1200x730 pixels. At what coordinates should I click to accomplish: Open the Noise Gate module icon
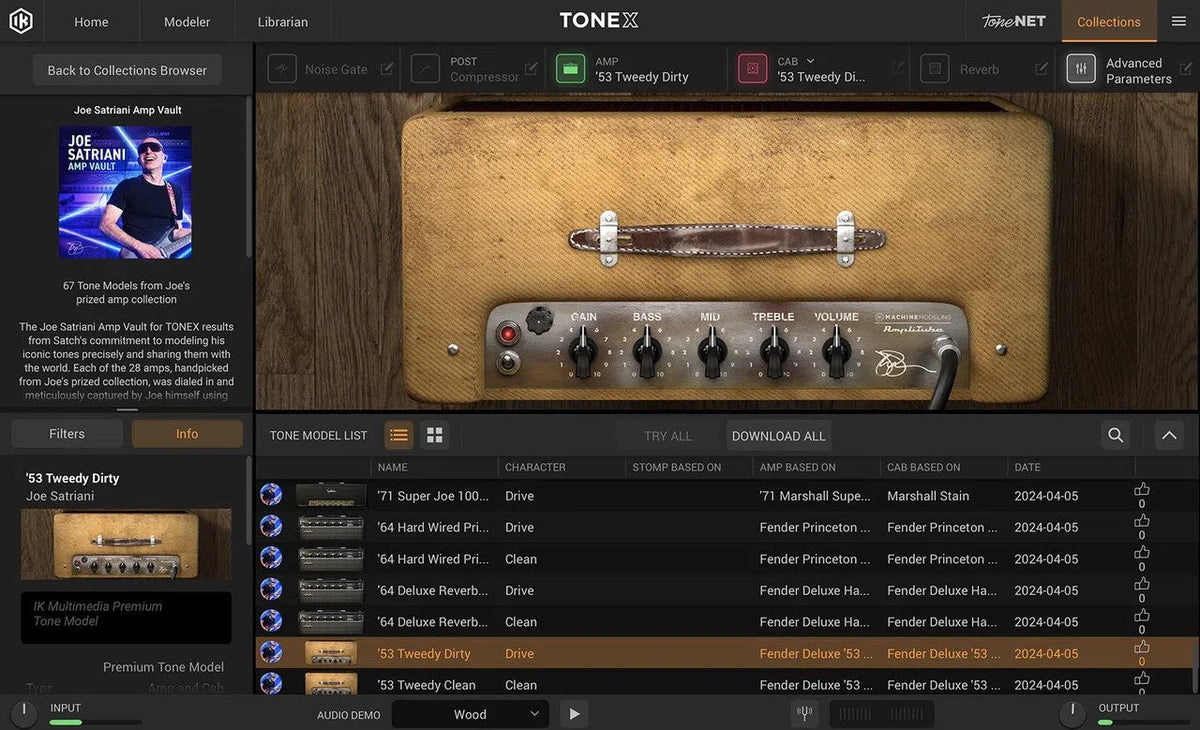tap(282, 68)
